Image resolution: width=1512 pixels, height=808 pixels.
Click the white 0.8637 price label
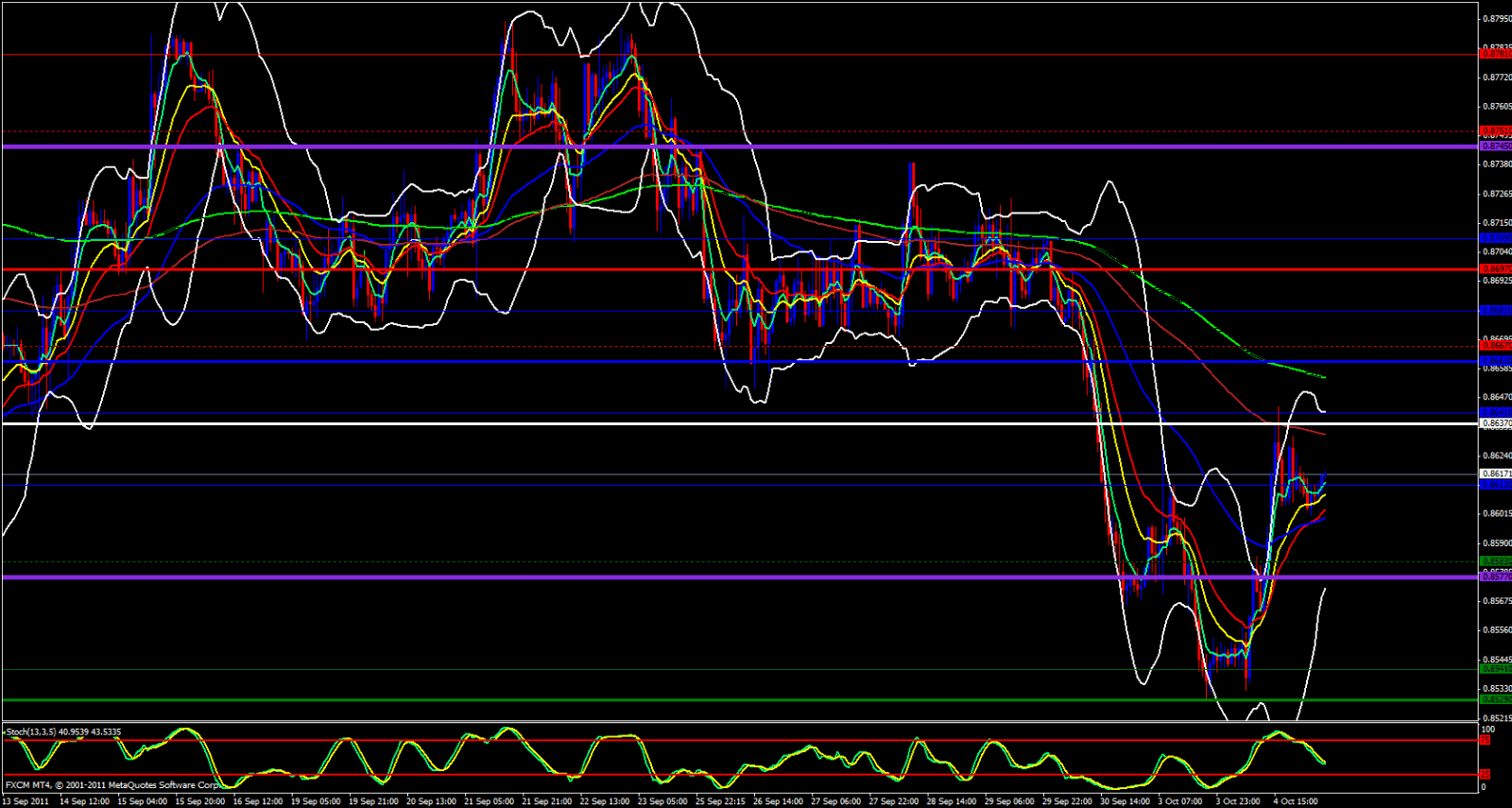pyautogui.click(x=1495, y=423)
